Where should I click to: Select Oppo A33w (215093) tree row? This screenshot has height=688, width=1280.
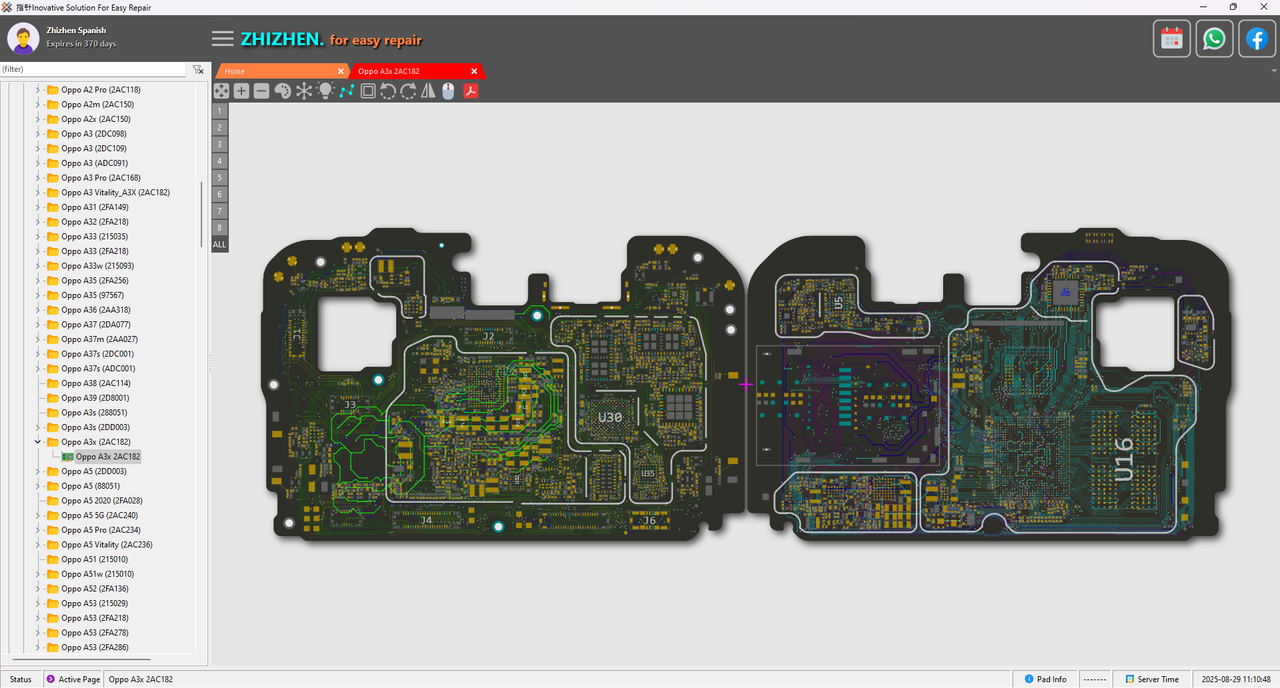tap(97, 266)
